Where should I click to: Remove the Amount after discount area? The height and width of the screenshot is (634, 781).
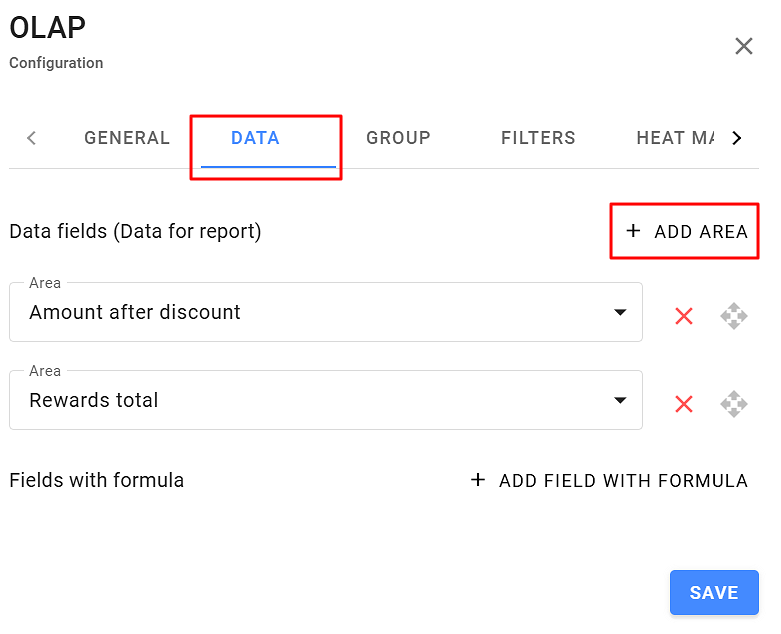tap(684, 316)
